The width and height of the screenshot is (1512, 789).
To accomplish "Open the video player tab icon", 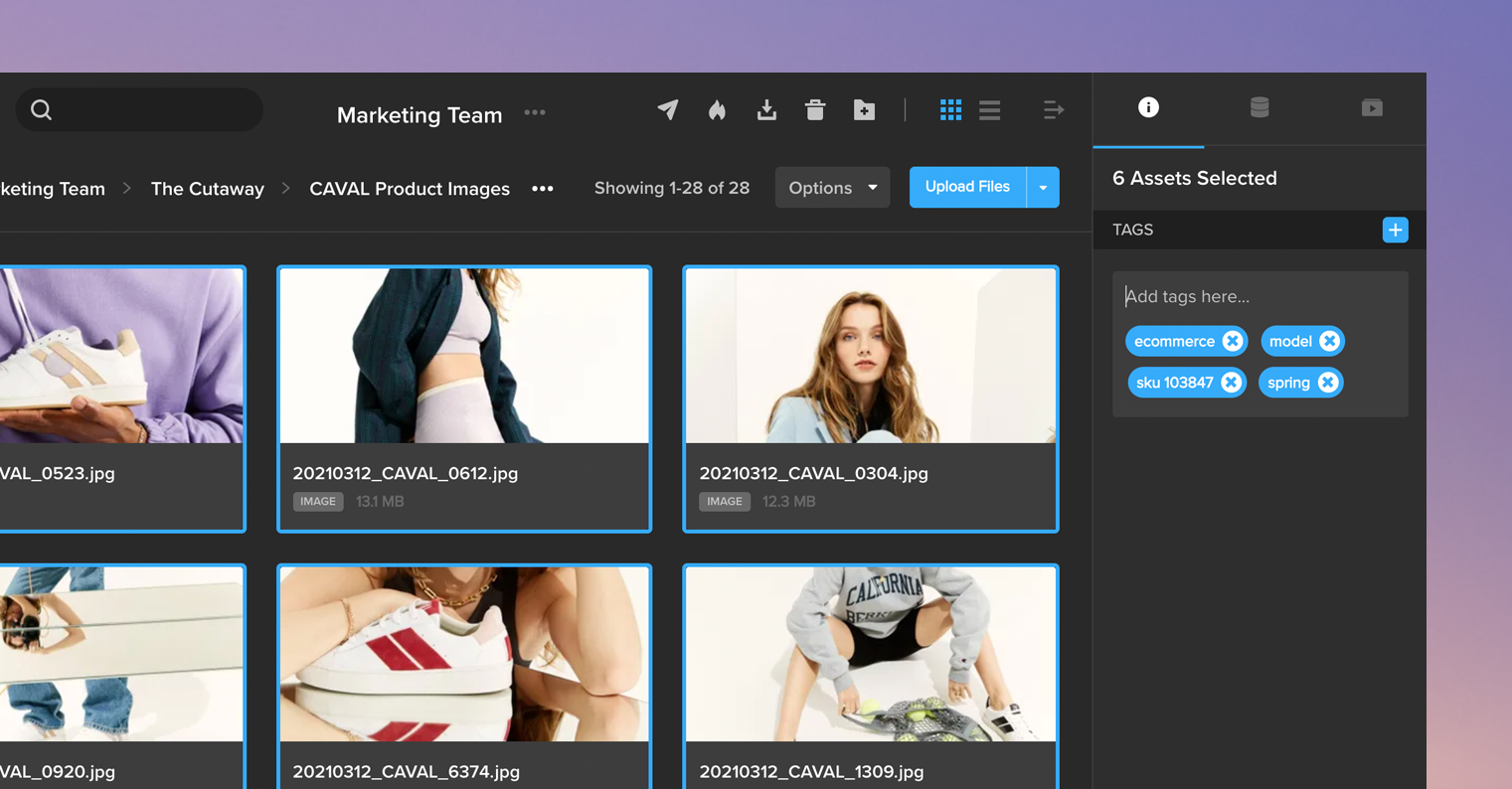I will click(x=1372, y=107).
